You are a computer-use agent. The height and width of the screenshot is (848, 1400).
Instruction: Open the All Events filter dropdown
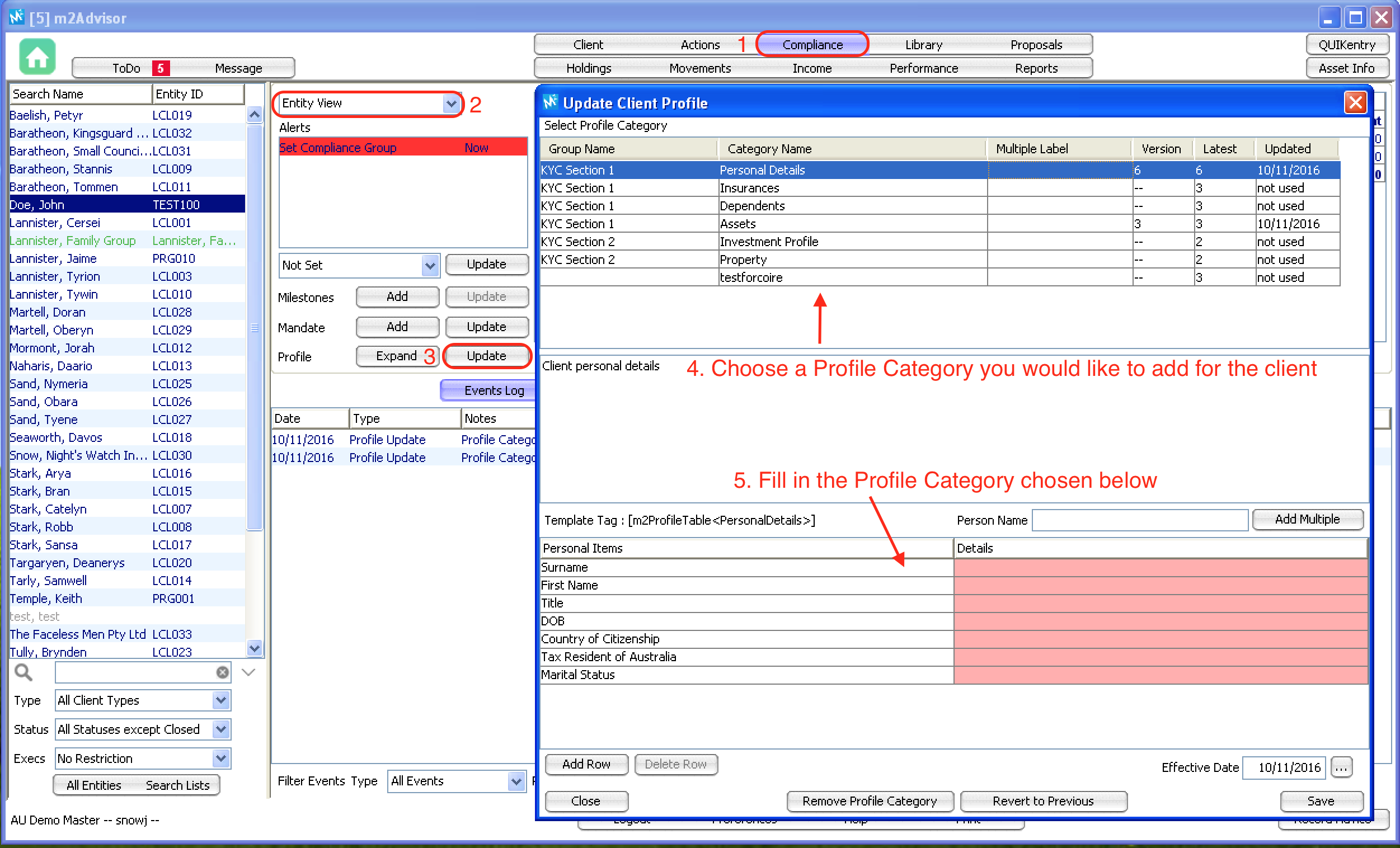click(x=516, y=781)
